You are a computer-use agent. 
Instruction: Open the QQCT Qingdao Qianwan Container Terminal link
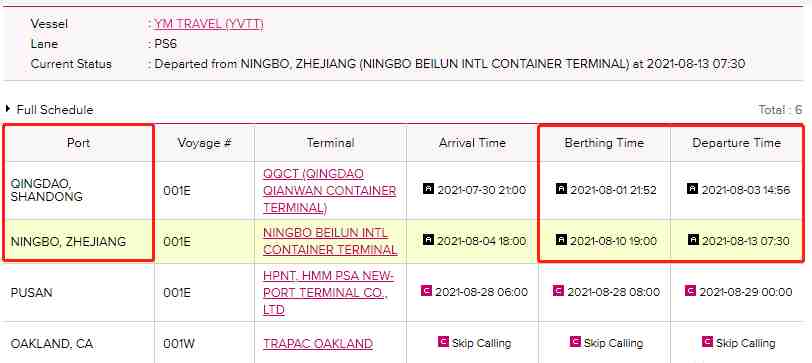point(329,191)
